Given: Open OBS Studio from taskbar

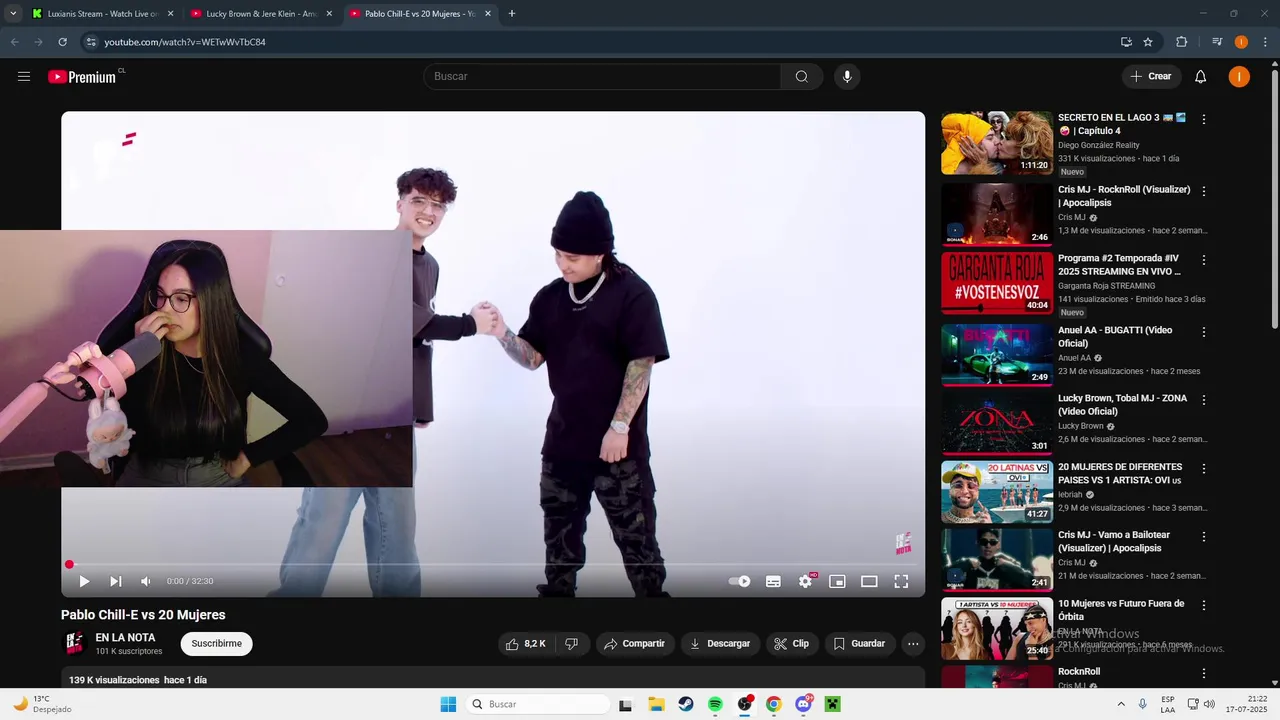Looking at the screenshot, I should [744, 704].
